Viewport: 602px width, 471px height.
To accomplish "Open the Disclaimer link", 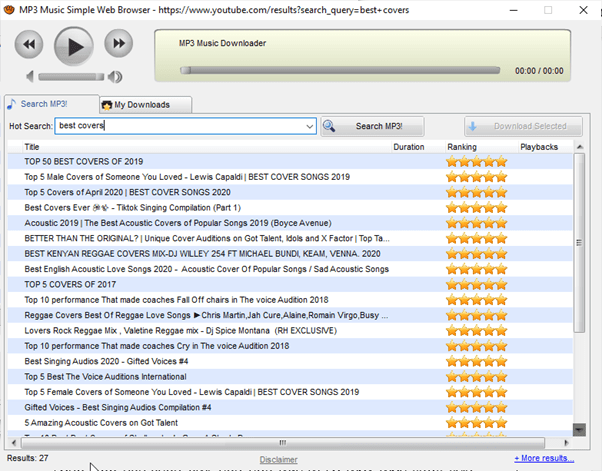I will point(278,459).
